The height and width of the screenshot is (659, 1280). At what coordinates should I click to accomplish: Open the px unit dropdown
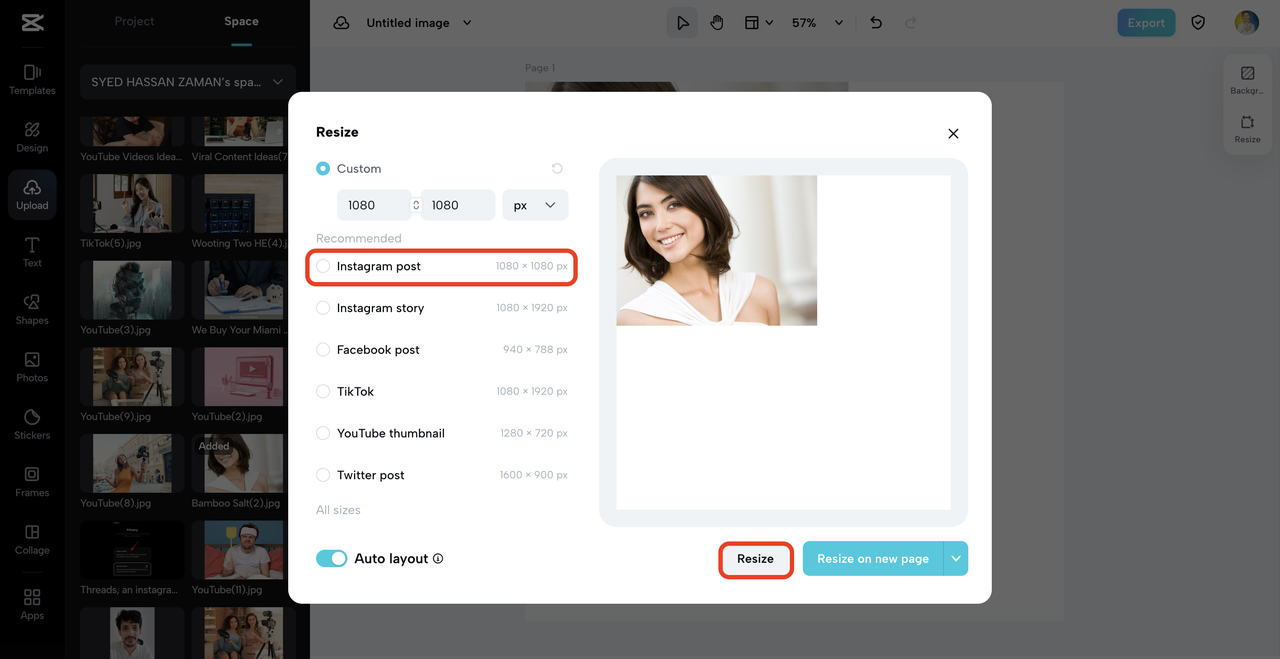click(x=535, y=205)
